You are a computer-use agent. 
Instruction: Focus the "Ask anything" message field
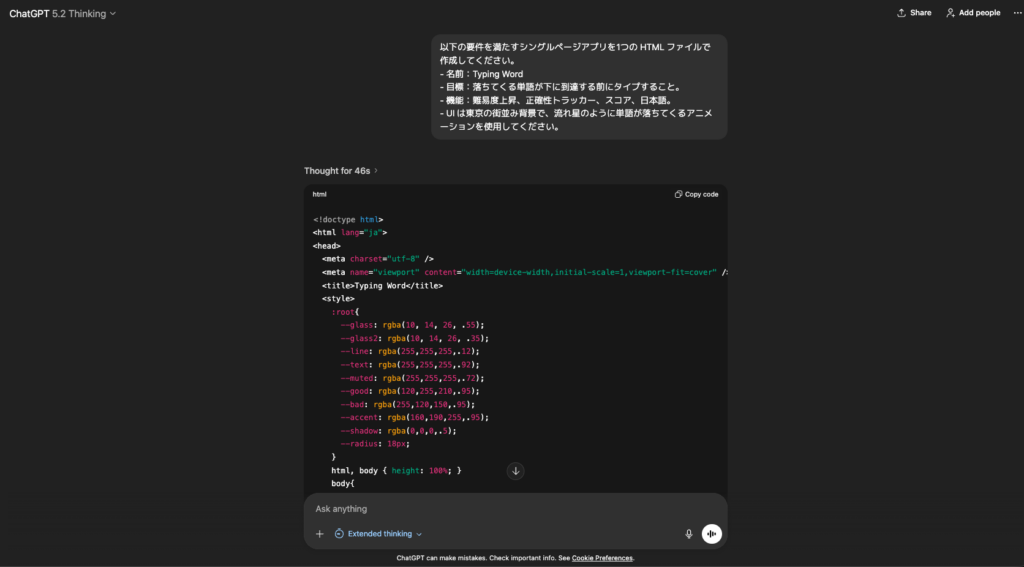(x=500, y=509)
